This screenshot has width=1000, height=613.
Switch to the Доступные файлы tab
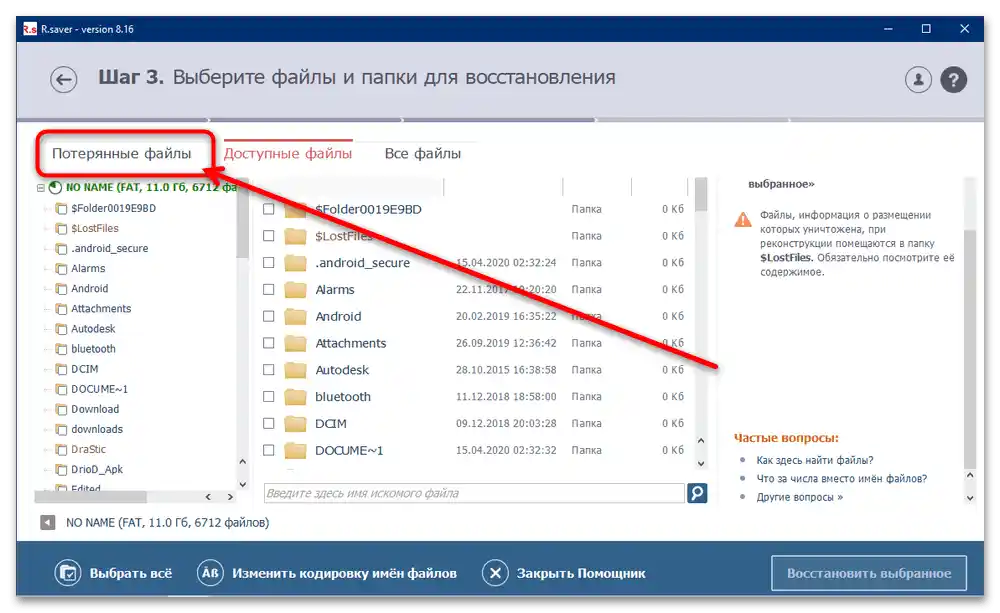[x=288, y=153]
